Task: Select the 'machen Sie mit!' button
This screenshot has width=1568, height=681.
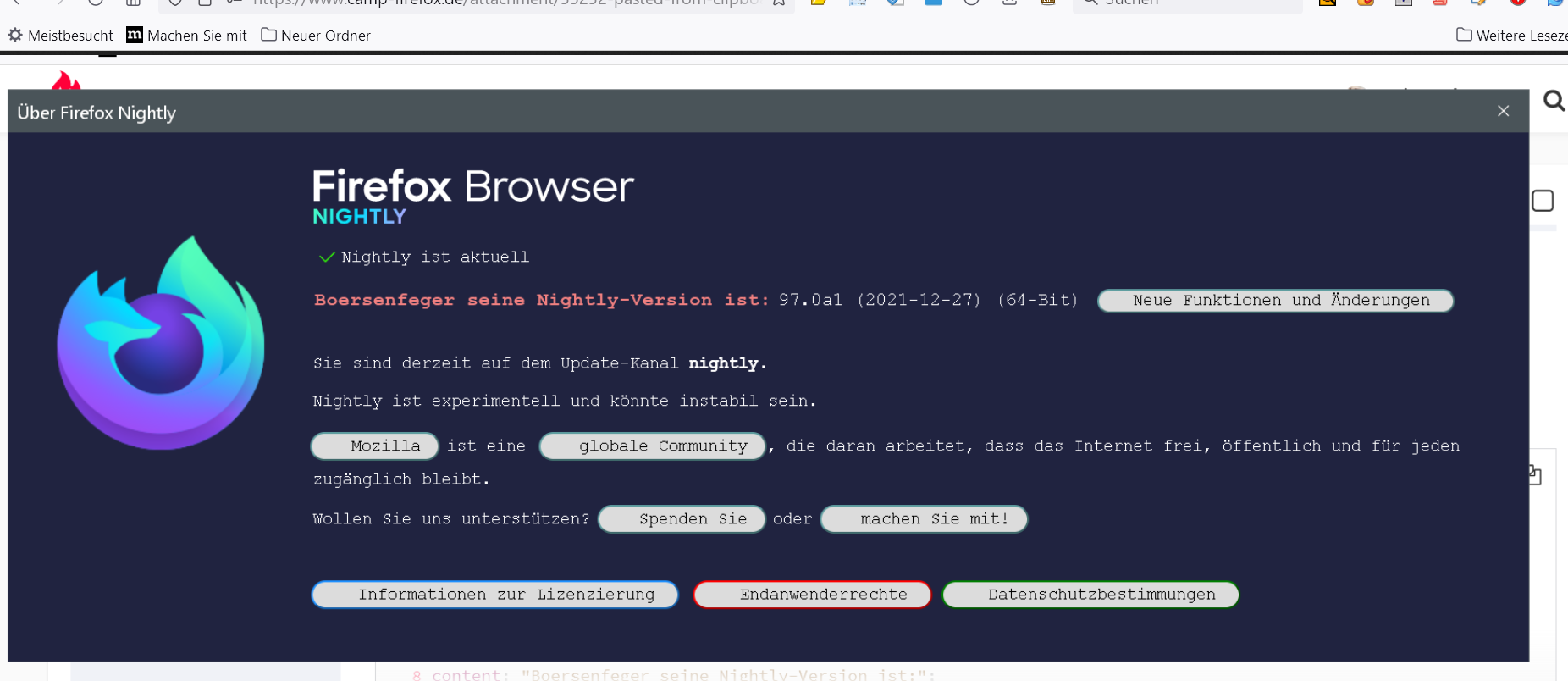Action: (x=924, y=519)
